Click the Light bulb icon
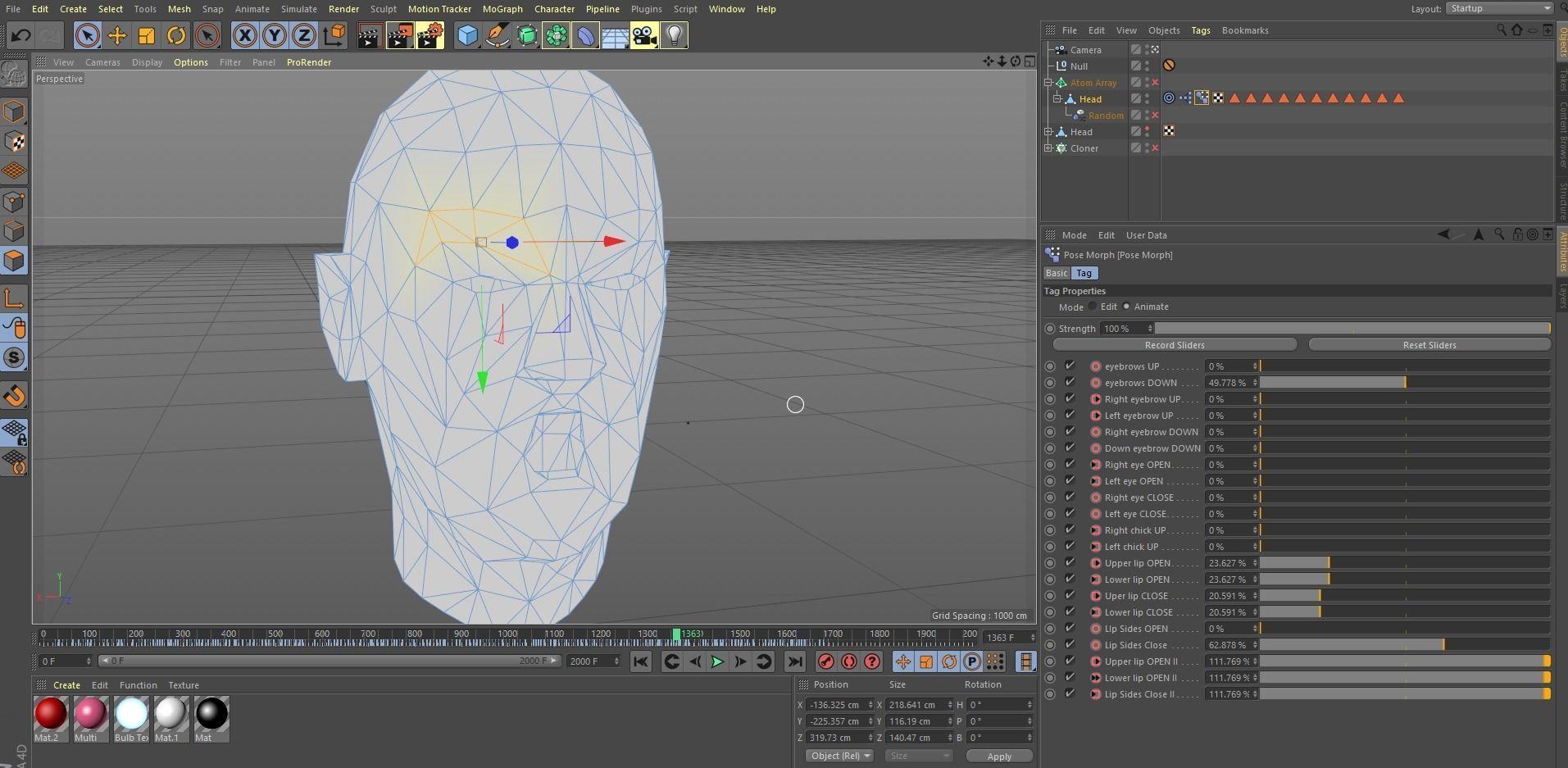The width and height of the screenshot is (1568, 768). [674, 35]
